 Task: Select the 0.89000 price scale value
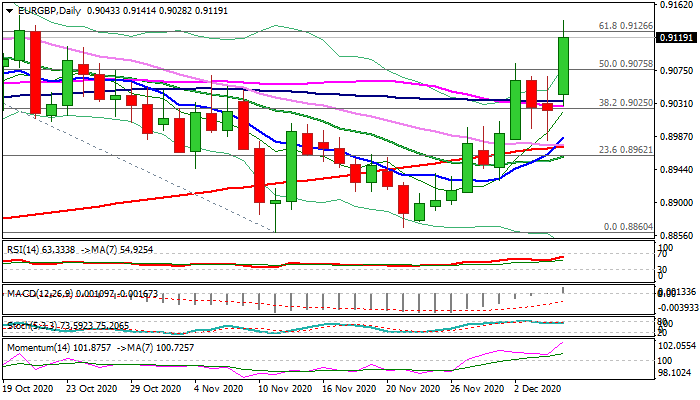point(677,203)
